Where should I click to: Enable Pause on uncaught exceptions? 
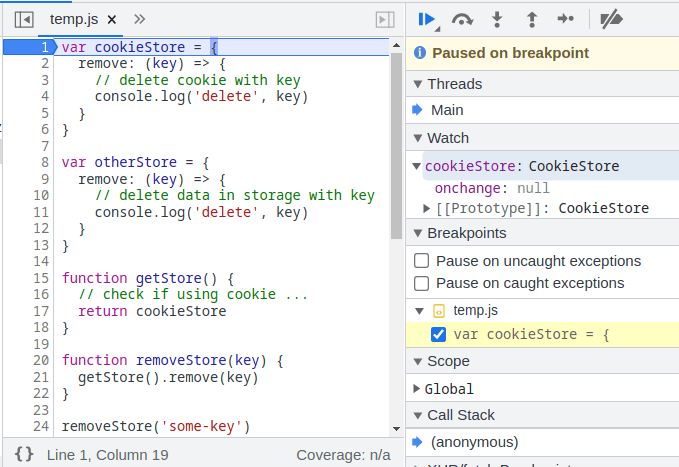coord(421,261)
